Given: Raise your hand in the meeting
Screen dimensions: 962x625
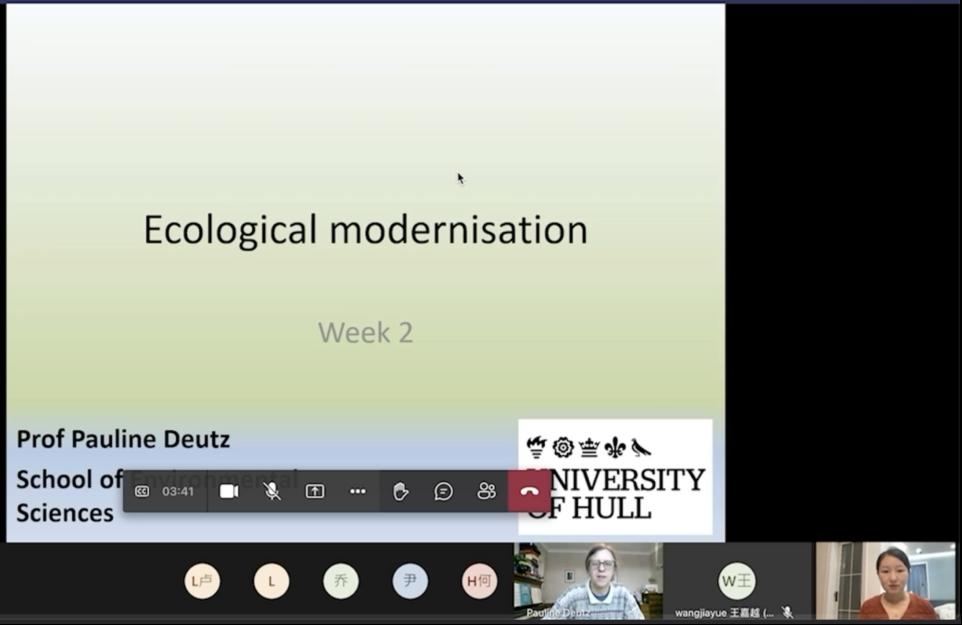Looking at the screenshot, I should click(x=401, y=491).
